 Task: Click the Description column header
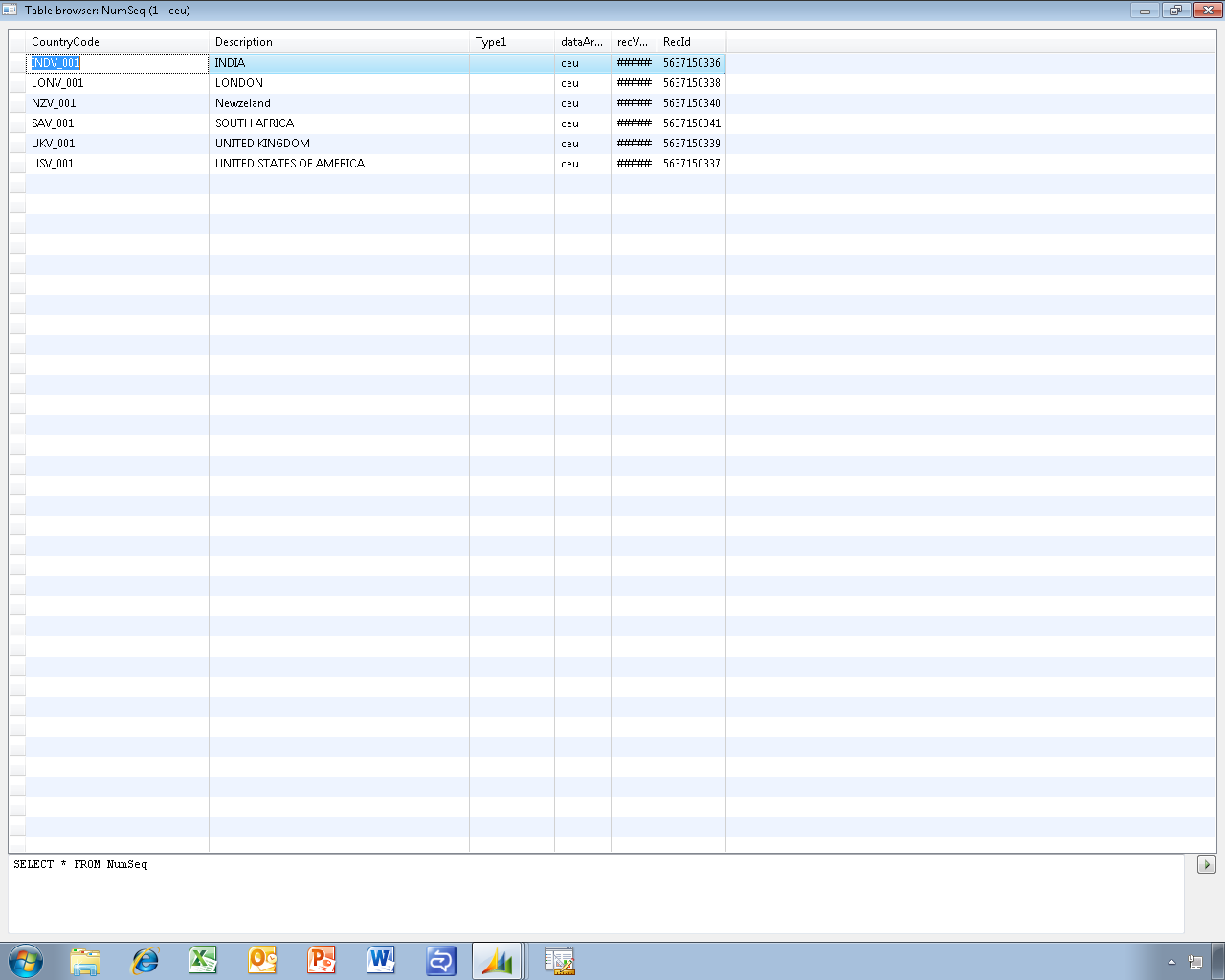pyautogui.click(x=244, y=42)
